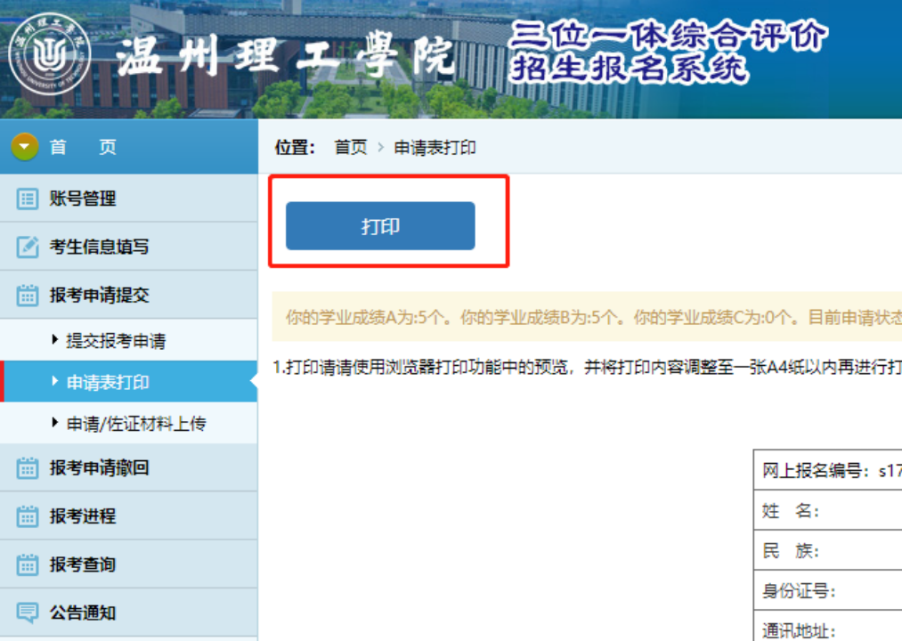The image size is (902, 641).
Task: Click the 报考申请撤回 calendar icon
Action: click(27, 468)
